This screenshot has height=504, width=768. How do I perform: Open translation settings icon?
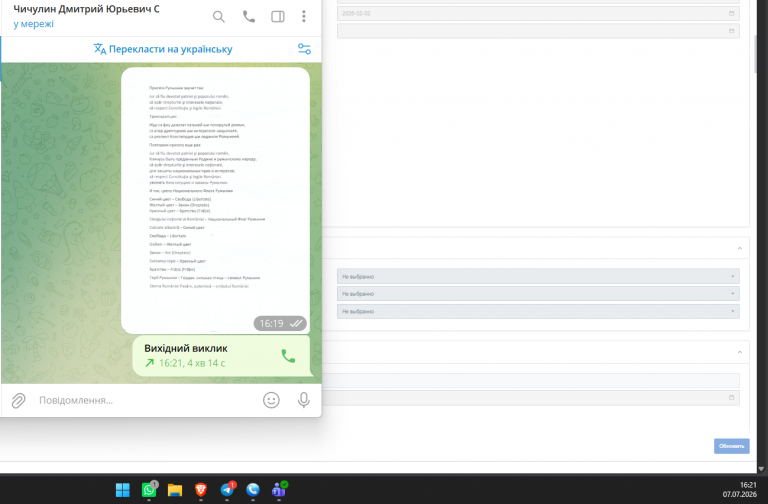point(304,49)
